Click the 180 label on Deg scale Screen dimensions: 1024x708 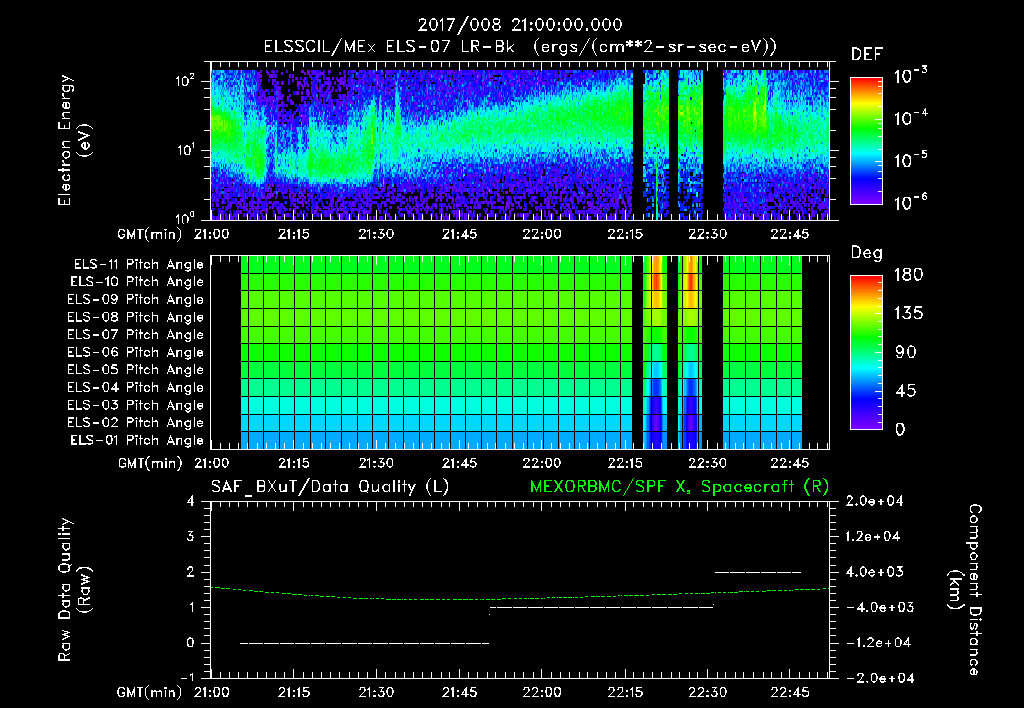(908, 275)
